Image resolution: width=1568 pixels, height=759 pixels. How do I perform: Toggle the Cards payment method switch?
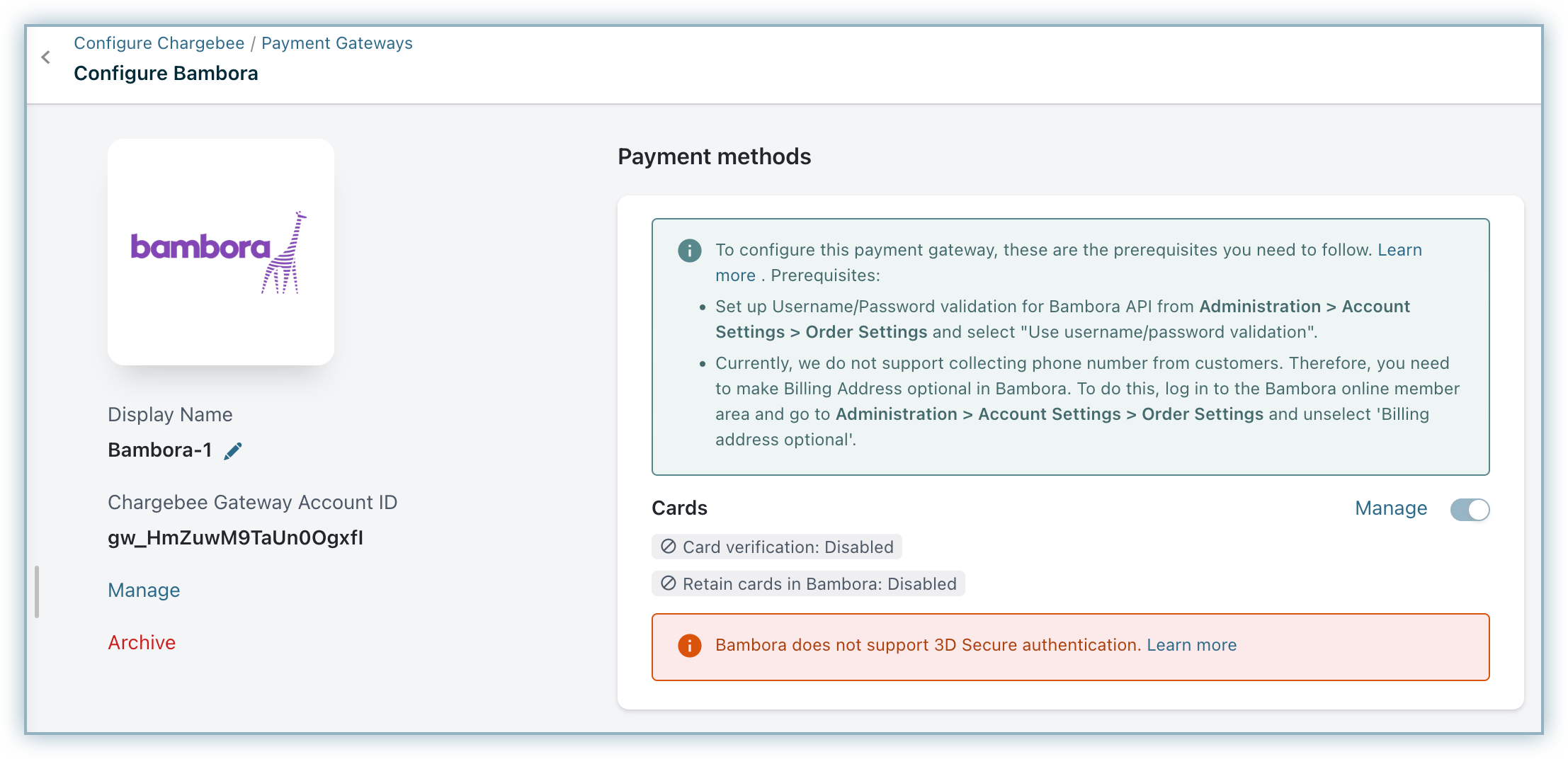[1470, 509]
